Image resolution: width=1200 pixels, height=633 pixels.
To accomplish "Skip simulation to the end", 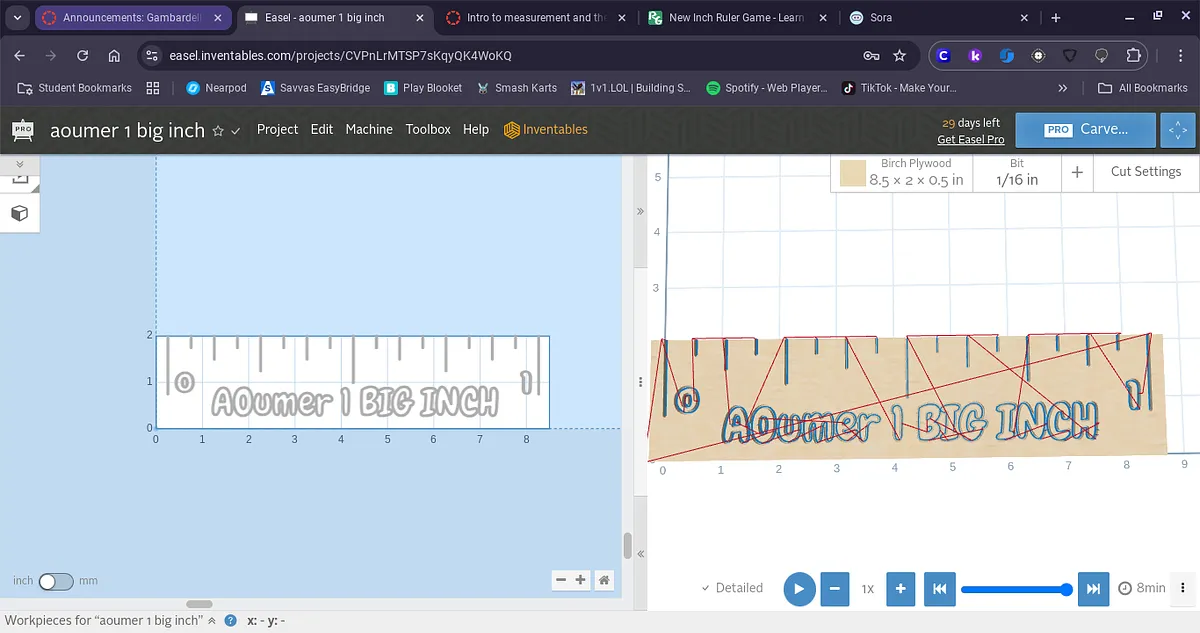I will [1094, 589].
